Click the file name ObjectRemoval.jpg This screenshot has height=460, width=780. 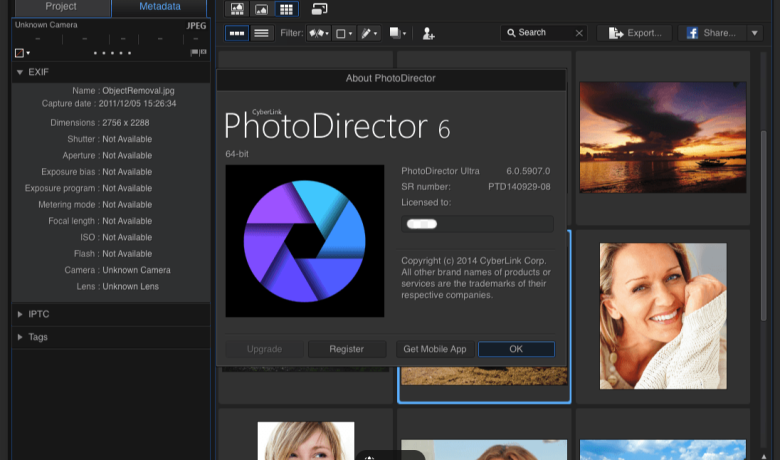[138, 91]
